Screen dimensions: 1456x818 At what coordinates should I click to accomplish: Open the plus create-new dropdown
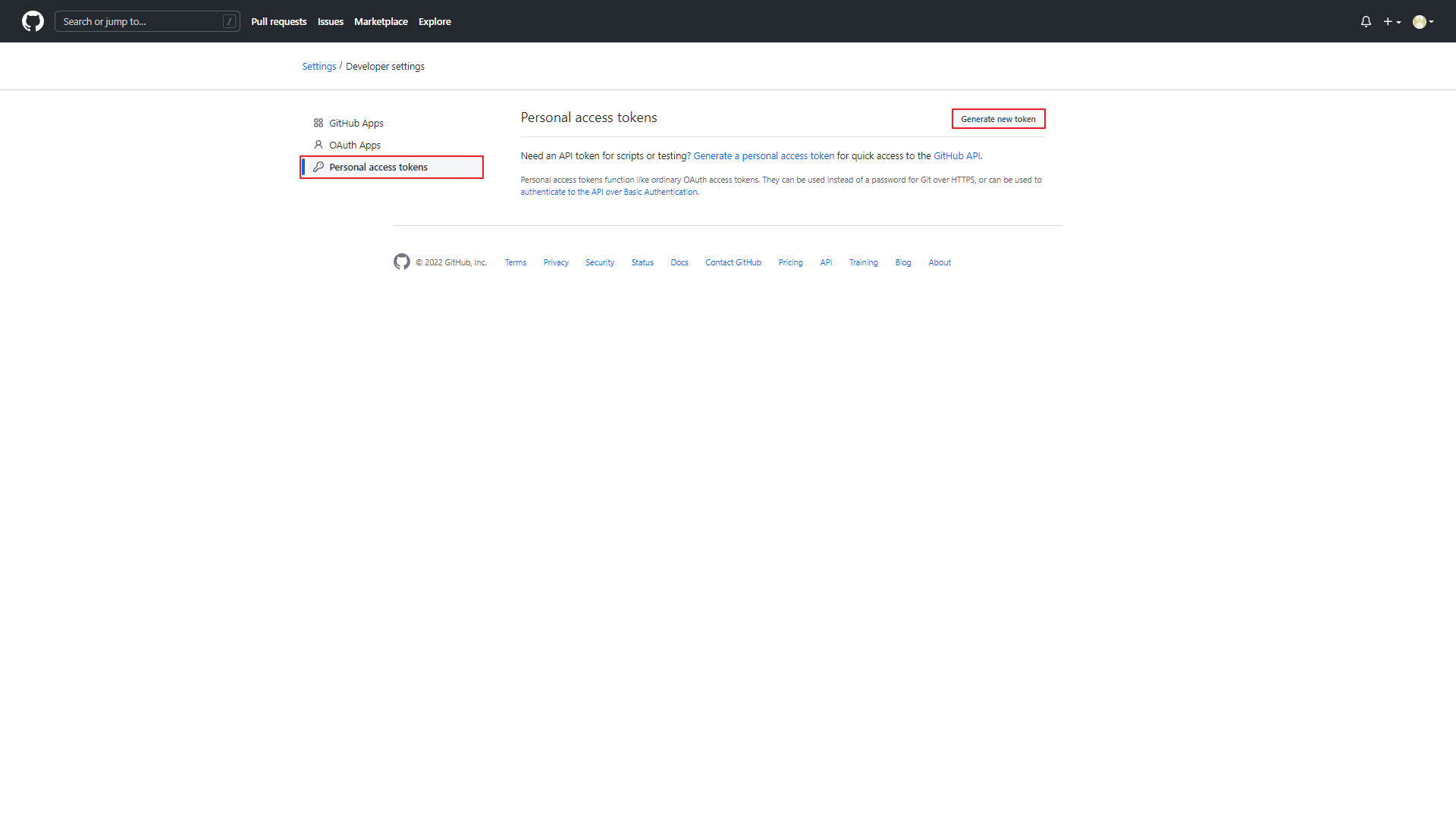click(1392, 21)
